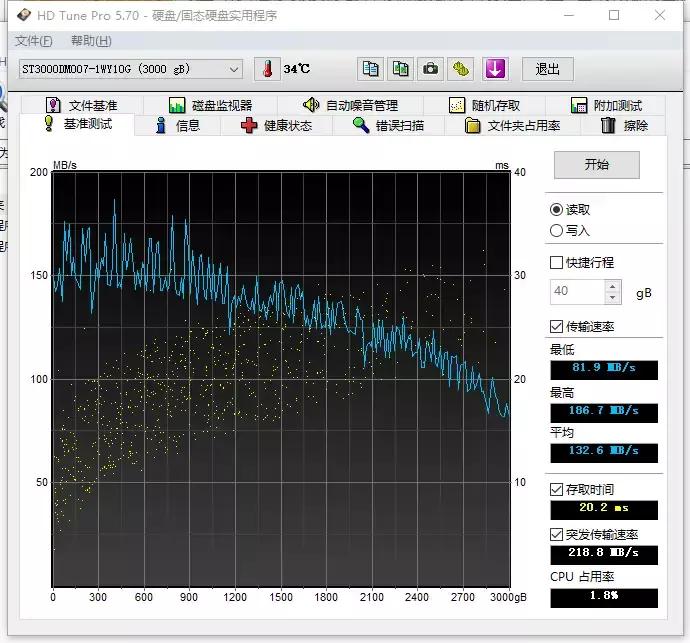Screen dimensions: 690x643
Task: Switch to the 健康状态 tab
Action: 276,125
